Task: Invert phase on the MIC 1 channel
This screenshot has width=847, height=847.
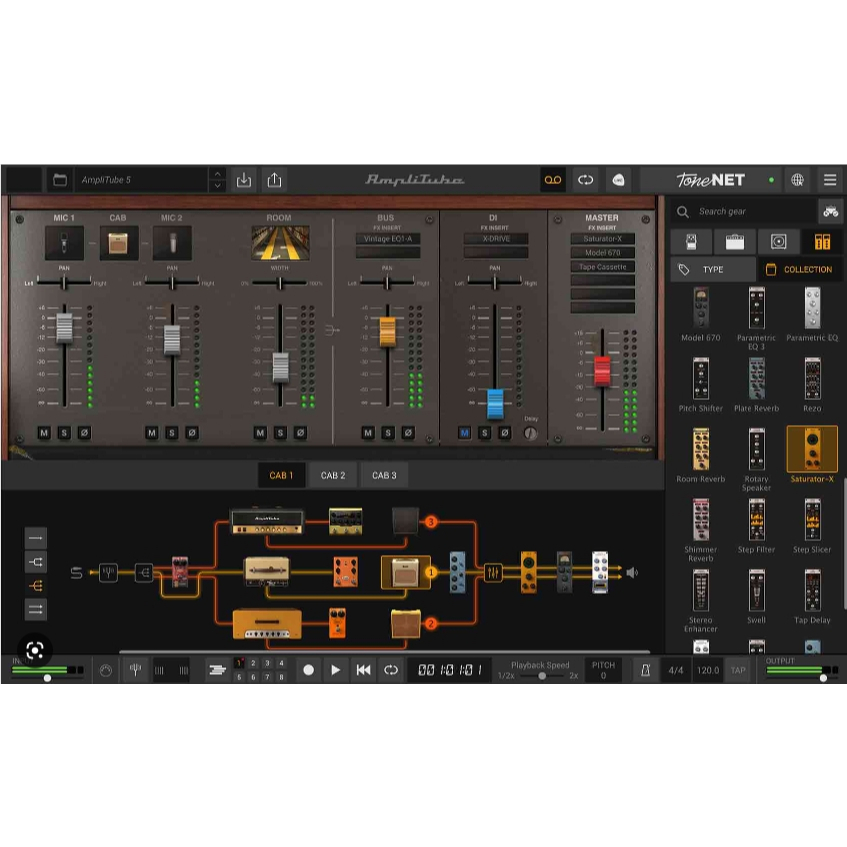Action: click(84, 433)
